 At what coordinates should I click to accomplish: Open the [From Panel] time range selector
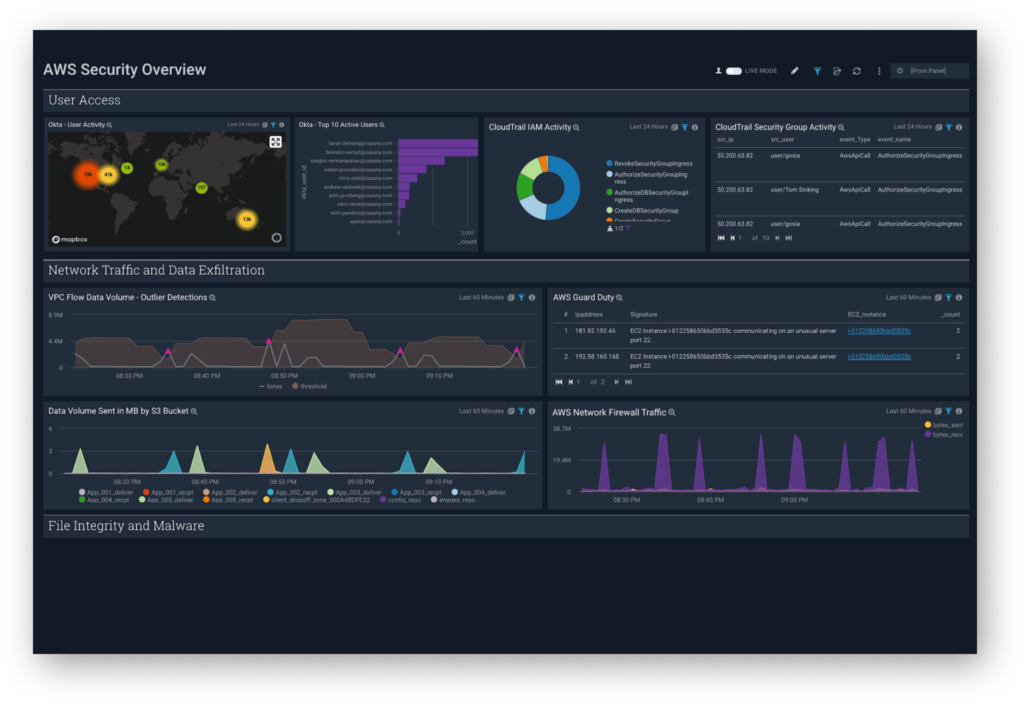click(930, 71)
